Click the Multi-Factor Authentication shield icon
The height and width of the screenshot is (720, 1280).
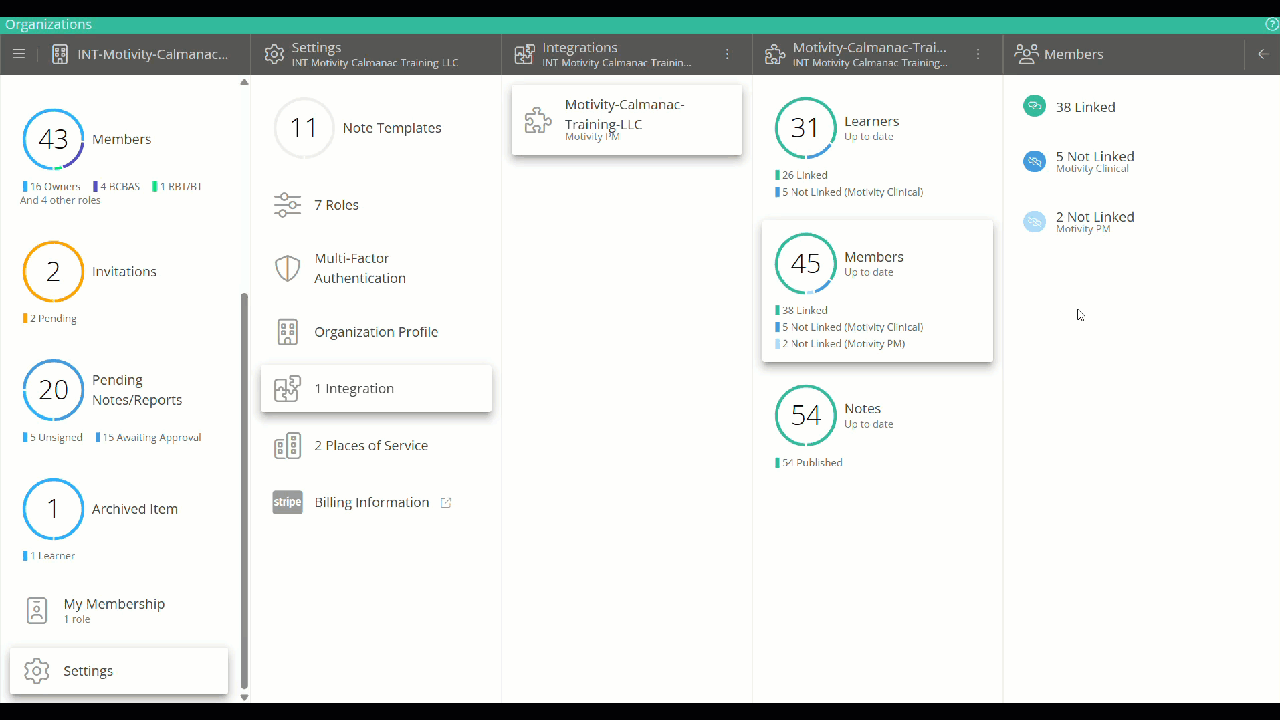coord(287,268)
